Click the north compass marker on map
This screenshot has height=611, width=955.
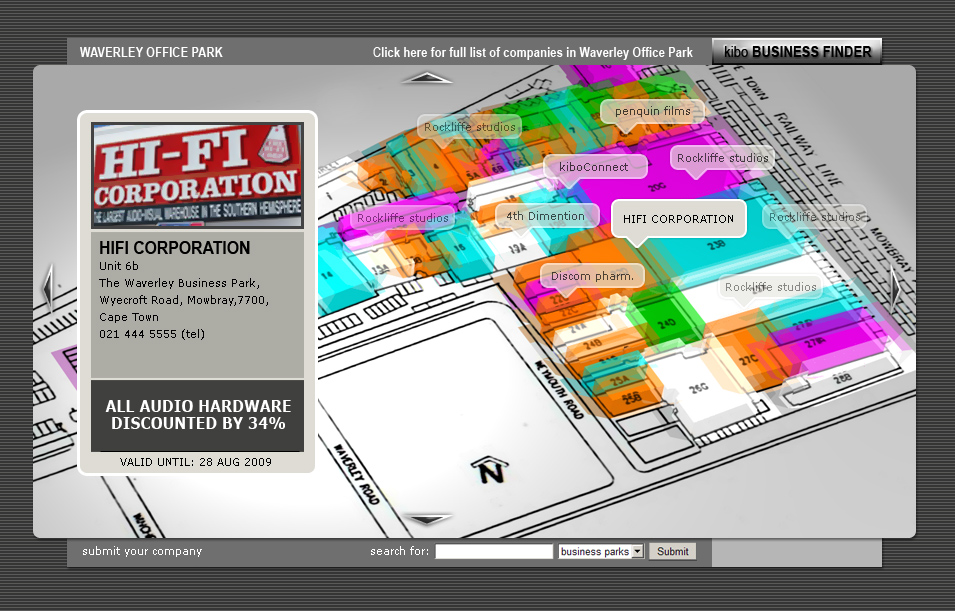click(489, 470)
